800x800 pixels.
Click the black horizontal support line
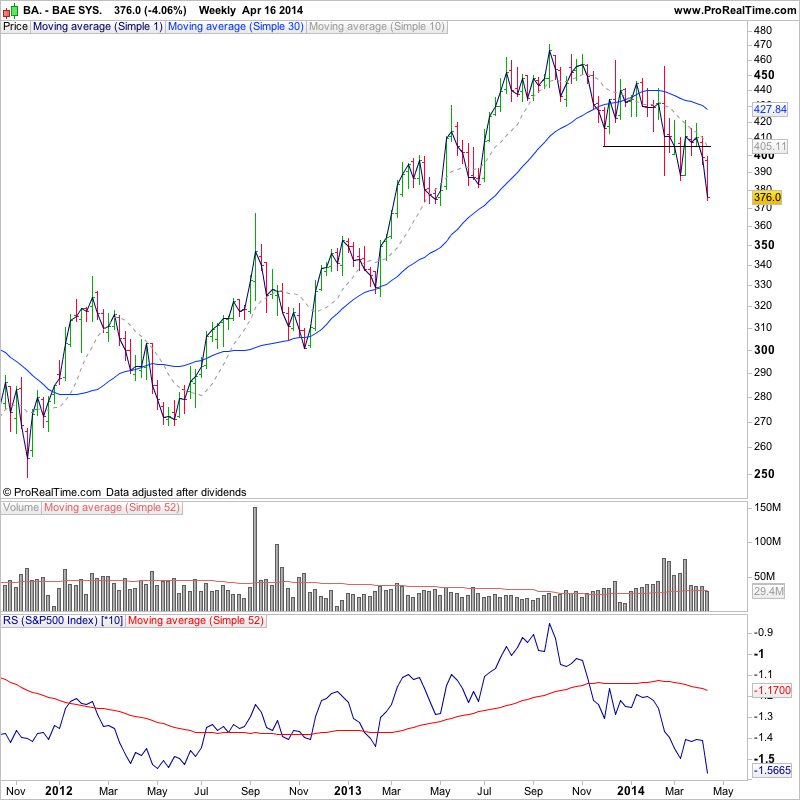657,146
